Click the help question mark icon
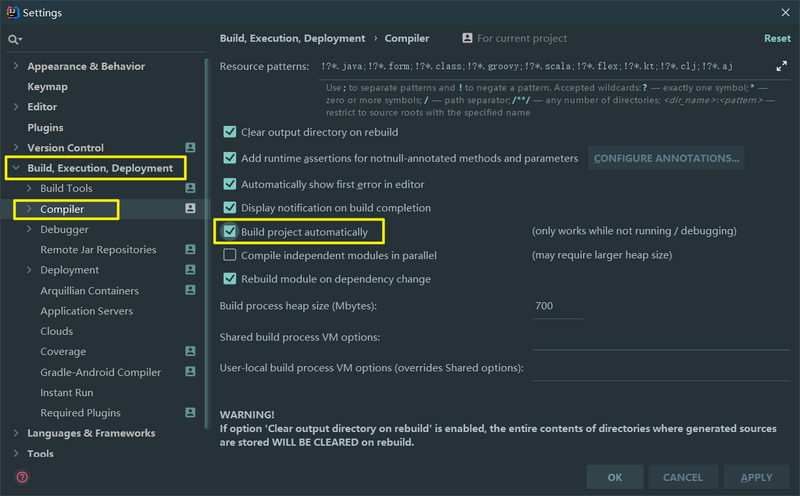 pos(22,477)
